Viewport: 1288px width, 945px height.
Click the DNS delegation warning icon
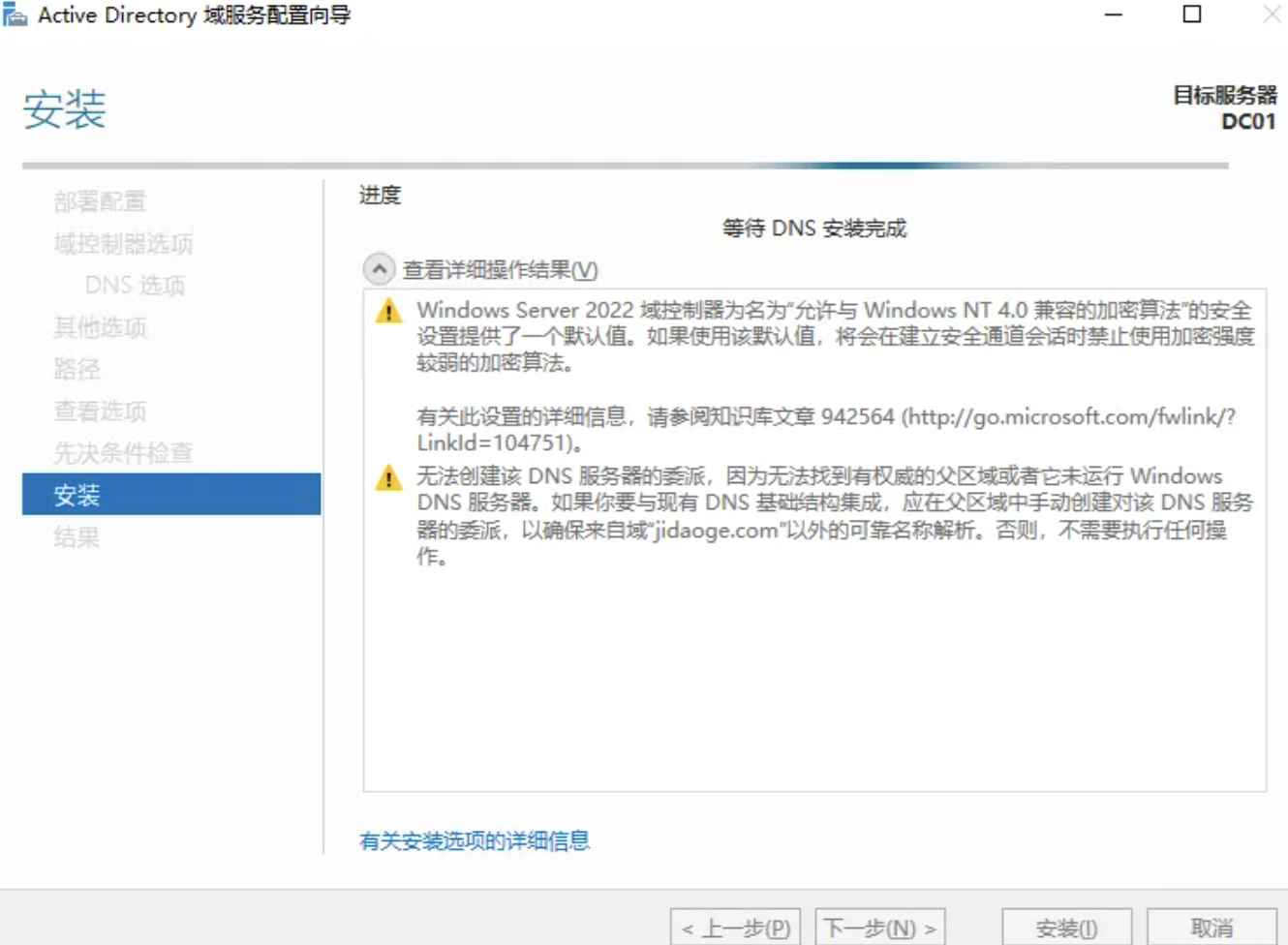tap(388, 477)
